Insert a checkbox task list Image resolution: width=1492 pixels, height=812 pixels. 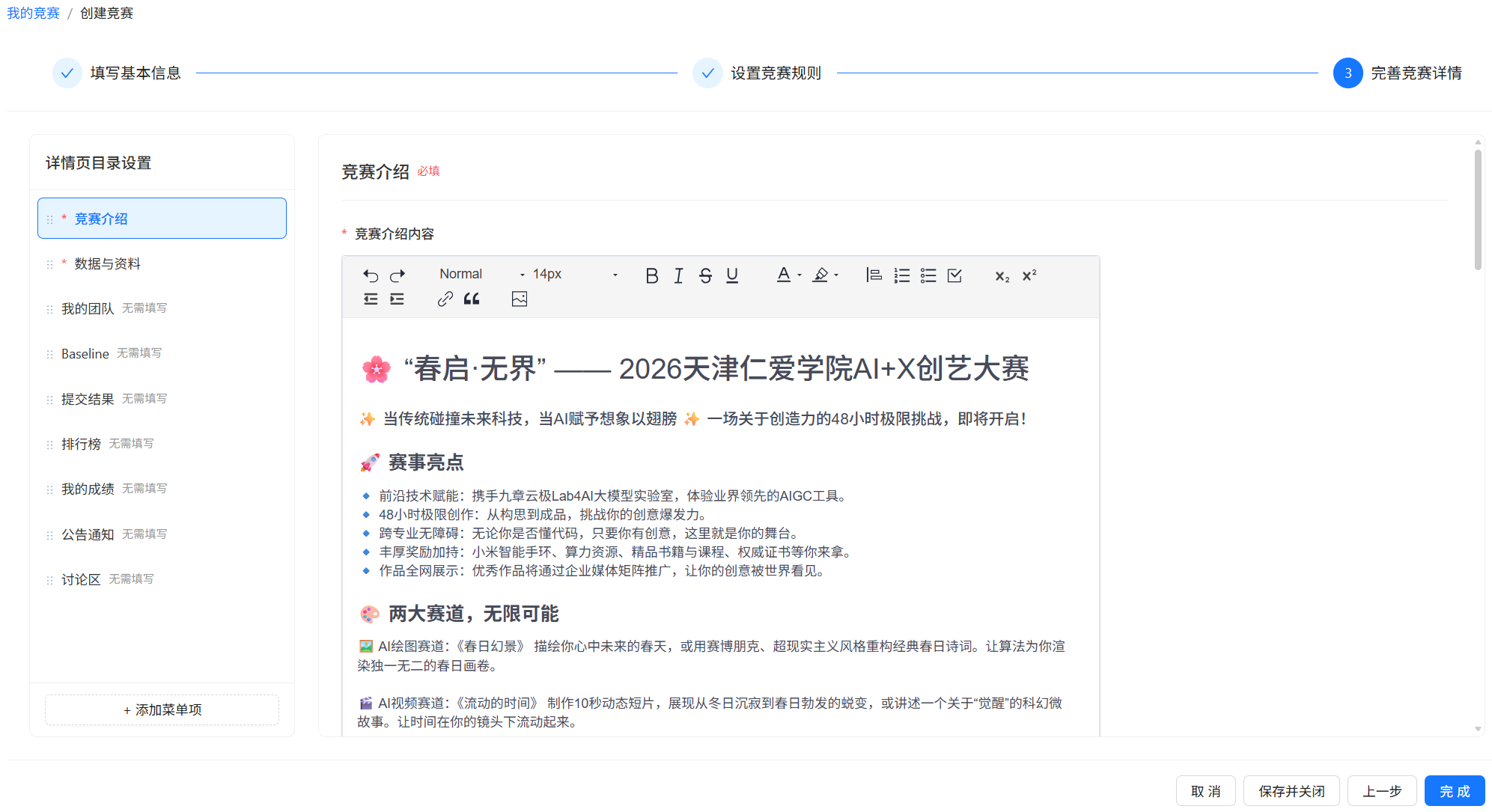pos(954,275)
